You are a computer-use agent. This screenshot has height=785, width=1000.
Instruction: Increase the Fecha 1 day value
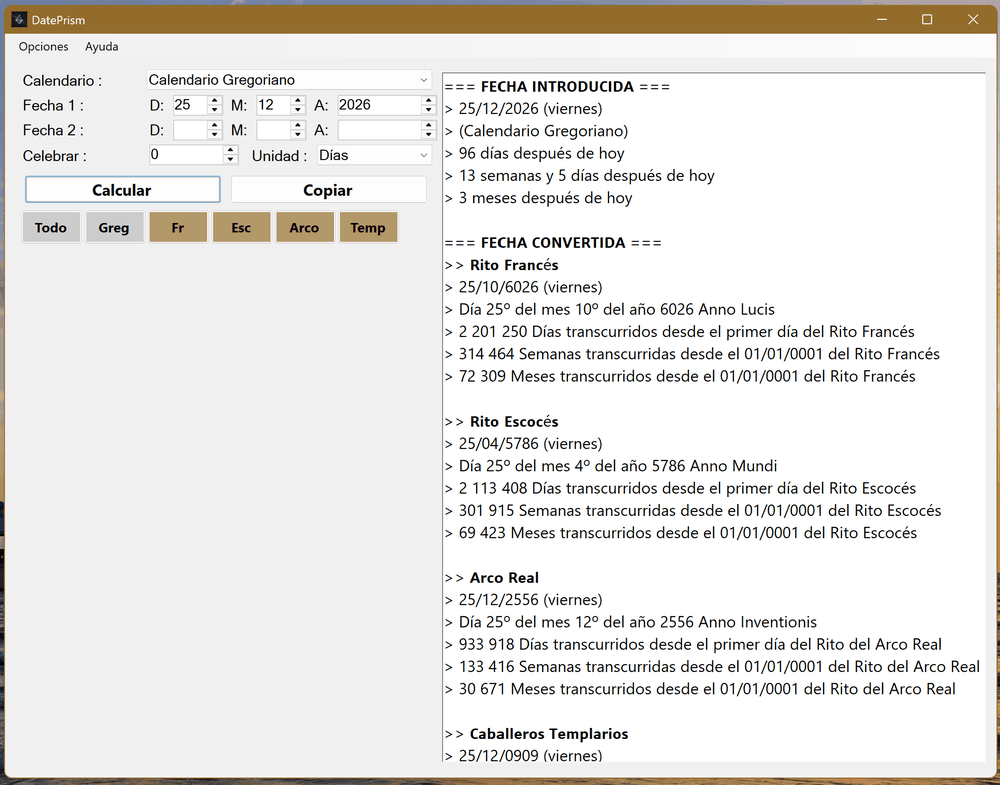click(x=215, y=100)
